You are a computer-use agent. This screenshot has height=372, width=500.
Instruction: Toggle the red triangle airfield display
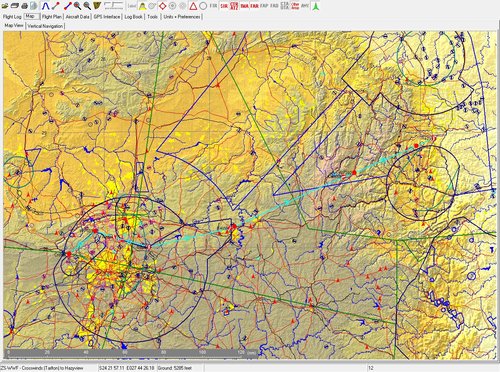[193, 6]
